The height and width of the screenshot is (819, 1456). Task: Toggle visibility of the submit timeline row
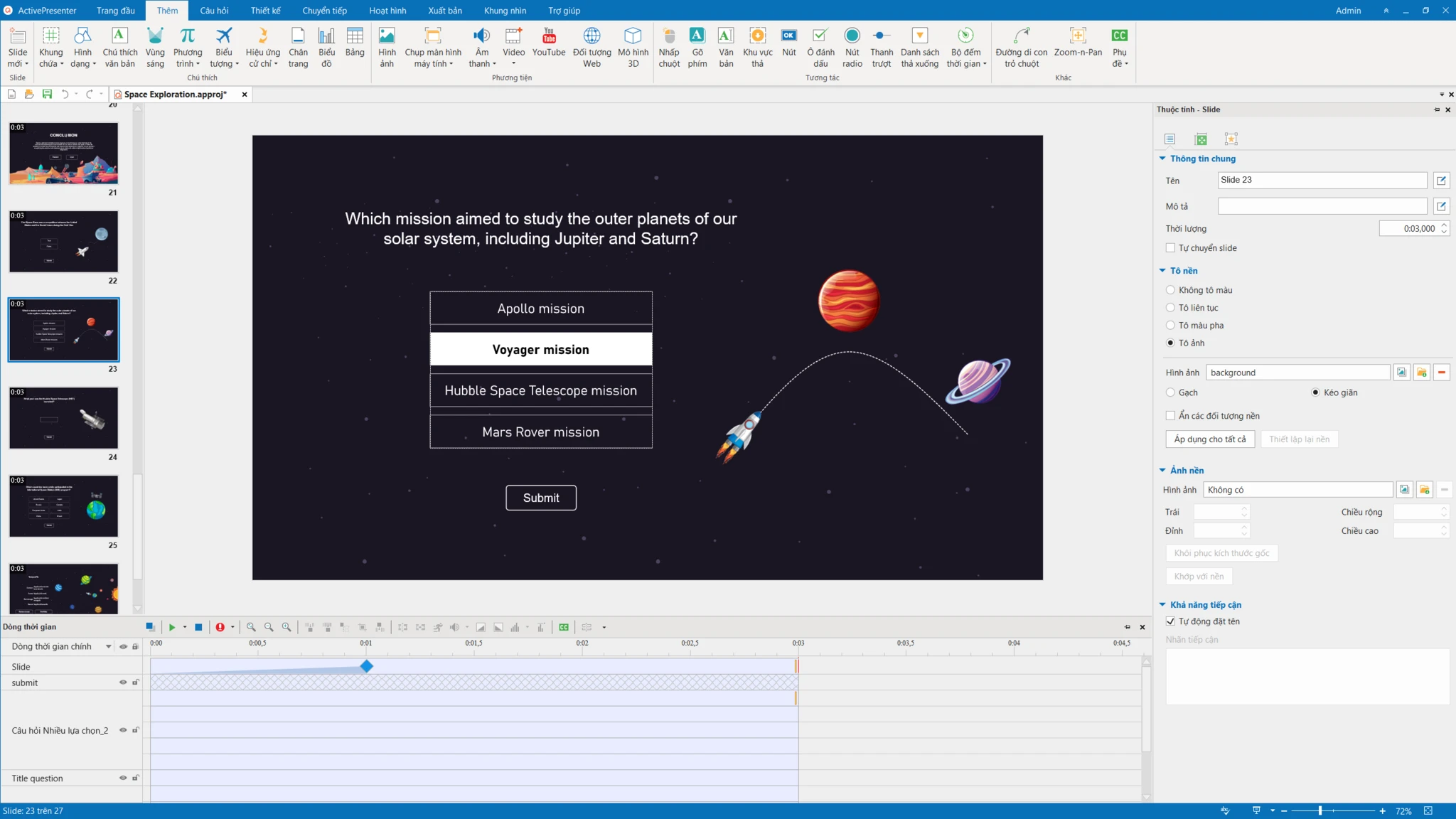pos(123,682)
